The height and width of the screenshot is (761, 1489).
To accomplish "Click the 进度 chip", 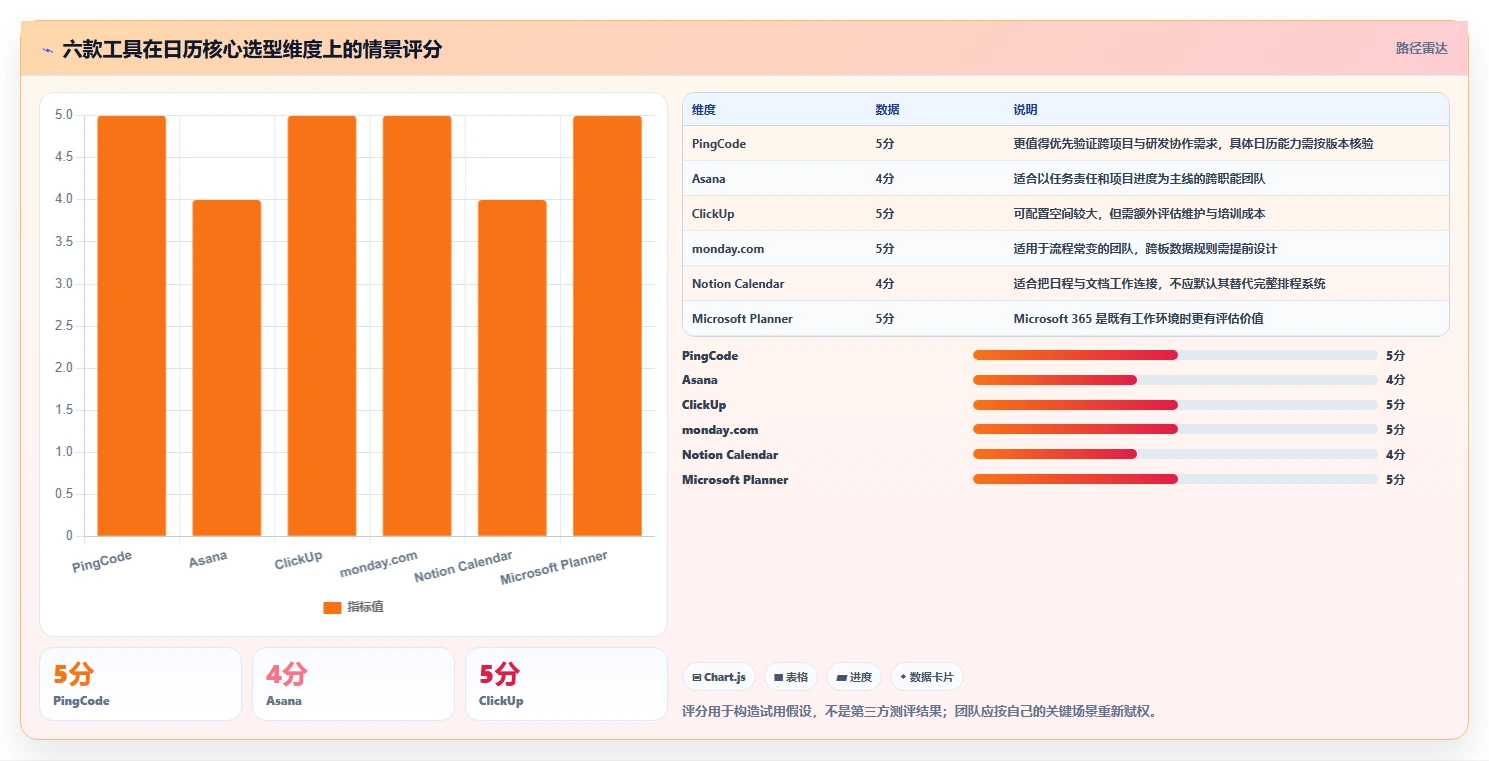I will 854,677.
